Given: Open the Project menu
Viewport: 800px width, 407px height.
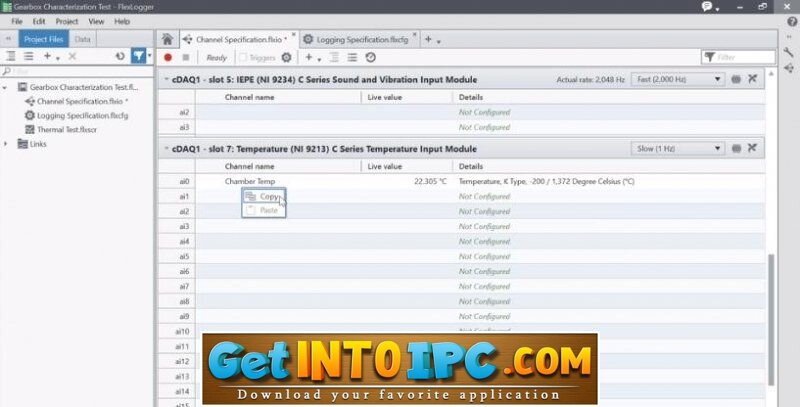Looking at the screenshot, I should [x=67, y=21].
